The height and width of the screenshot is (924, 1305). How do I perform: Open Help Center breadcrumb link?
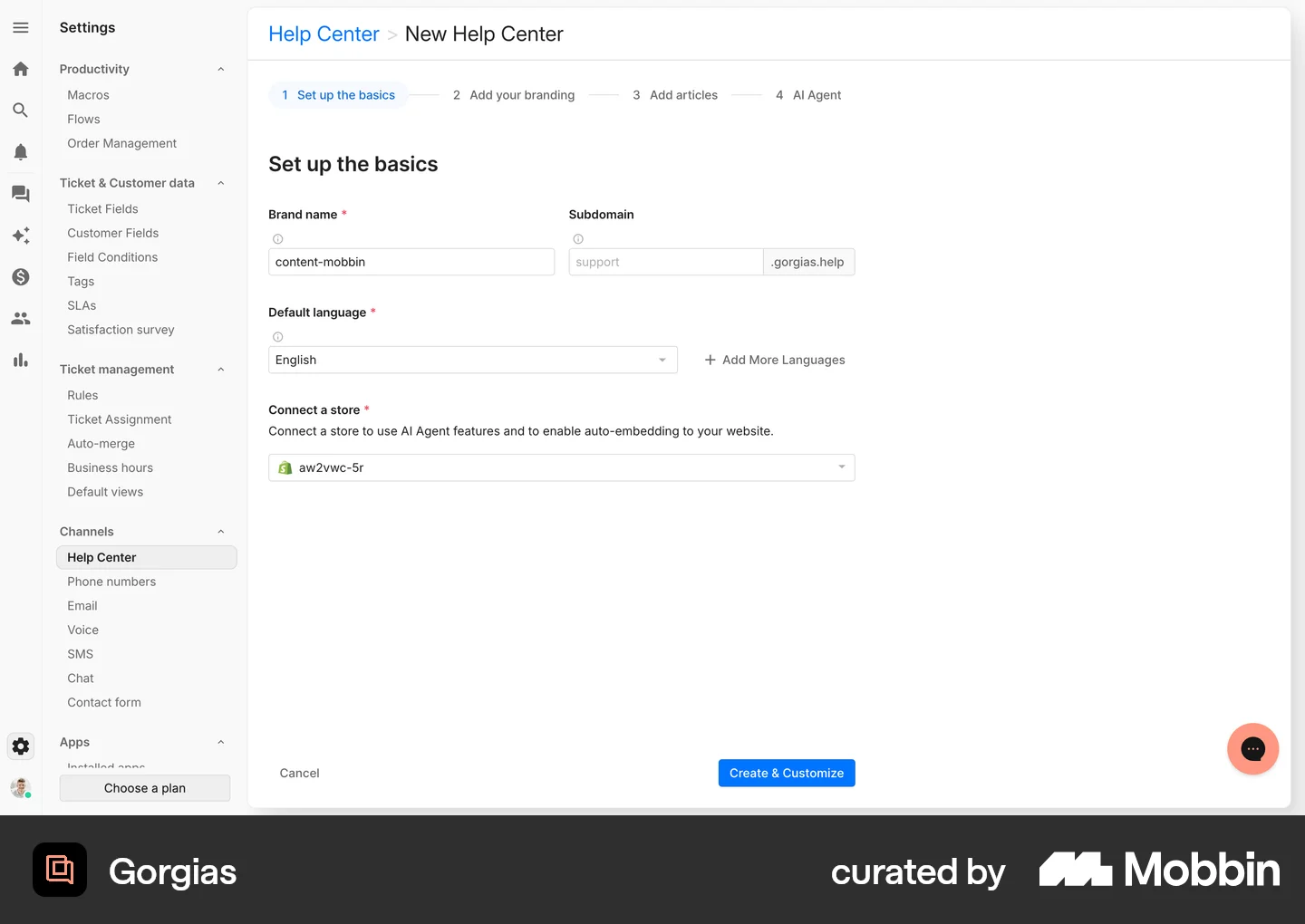tap(324, 34)
